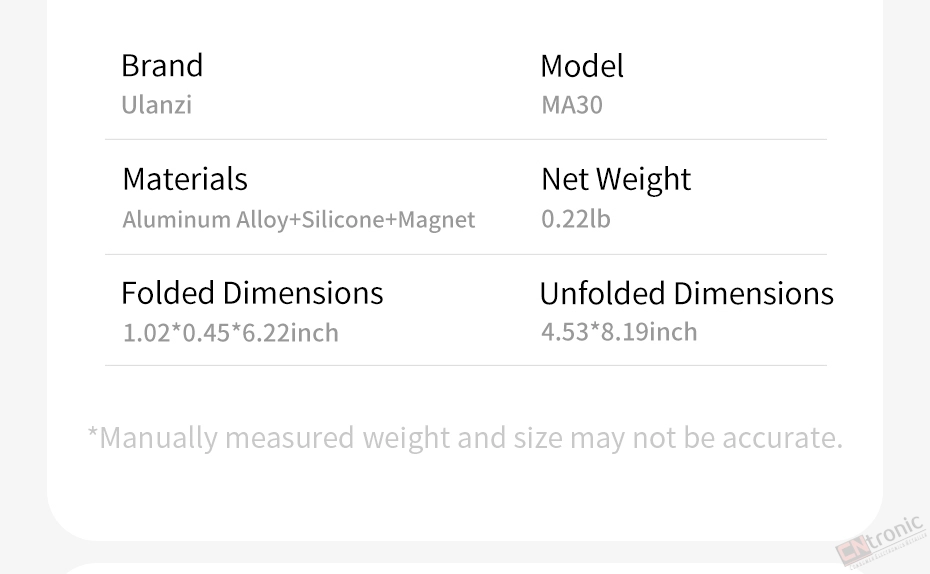Click the divider line below Ulanzi
This screenshot has height=574, width=930.
(466, 139)
